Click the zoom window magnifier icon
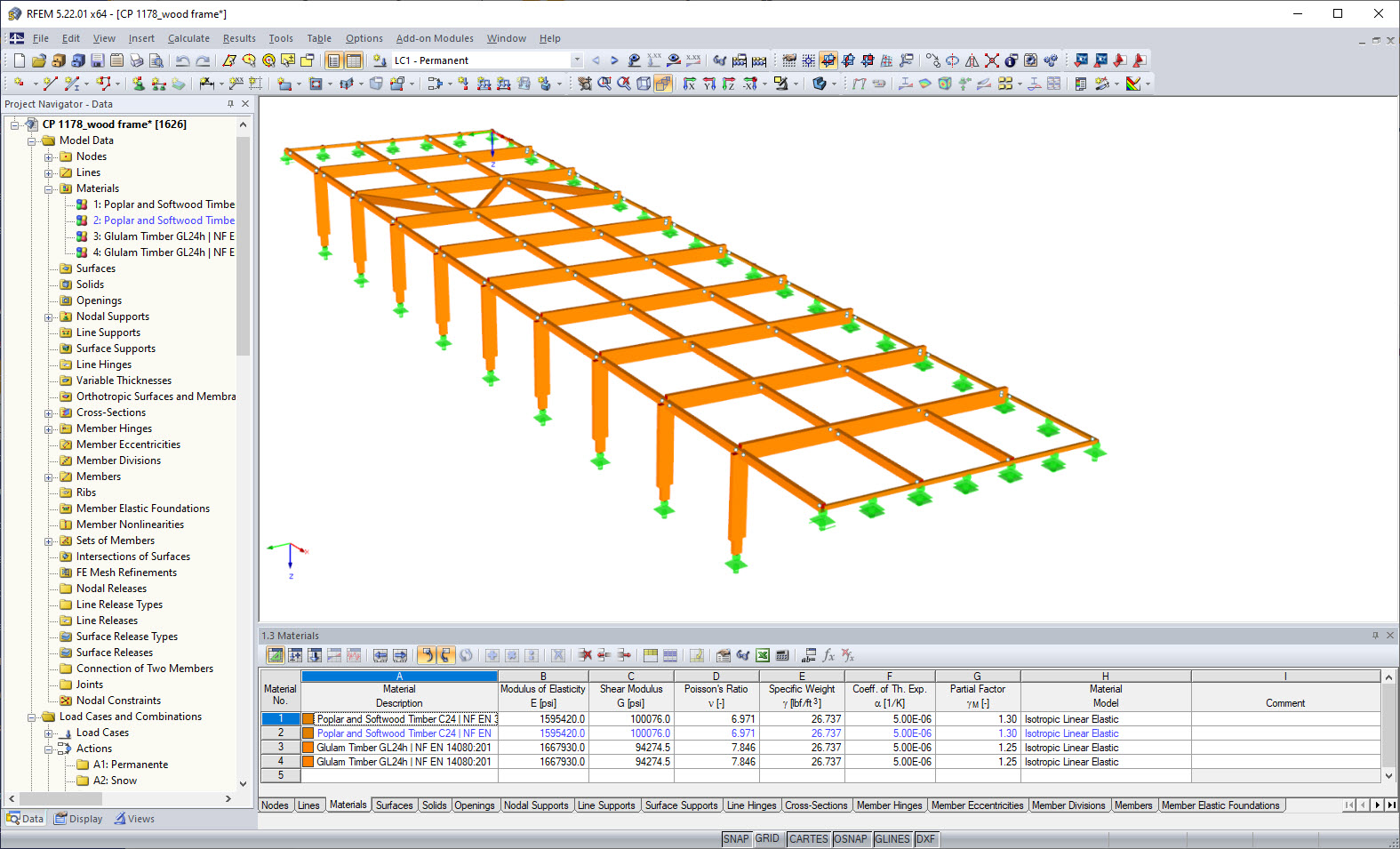1400x849 pixels. (x=604, y=84)
